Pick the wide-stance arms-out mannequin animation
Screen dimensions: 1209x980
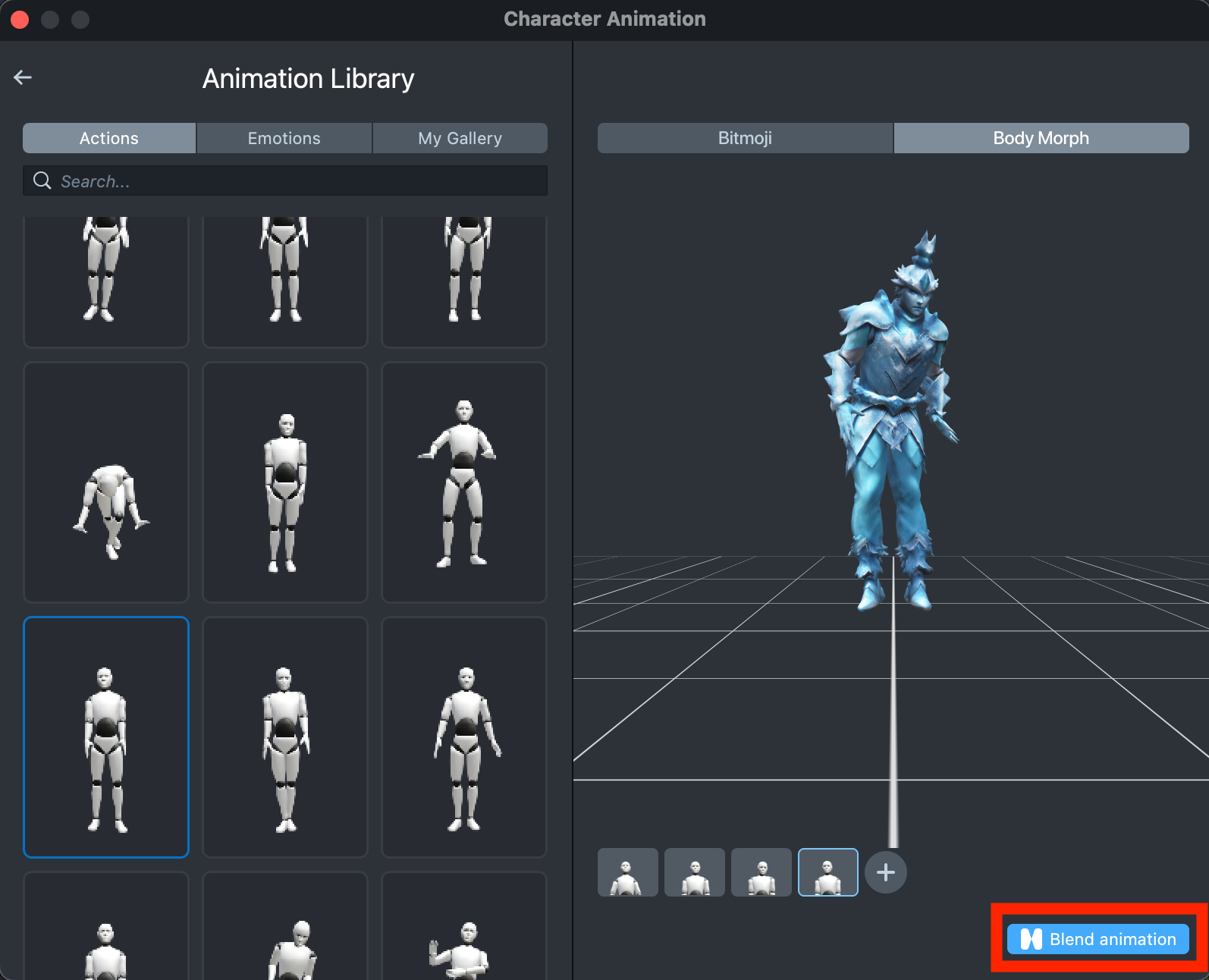pyautogui.click(x=463, y=482)
